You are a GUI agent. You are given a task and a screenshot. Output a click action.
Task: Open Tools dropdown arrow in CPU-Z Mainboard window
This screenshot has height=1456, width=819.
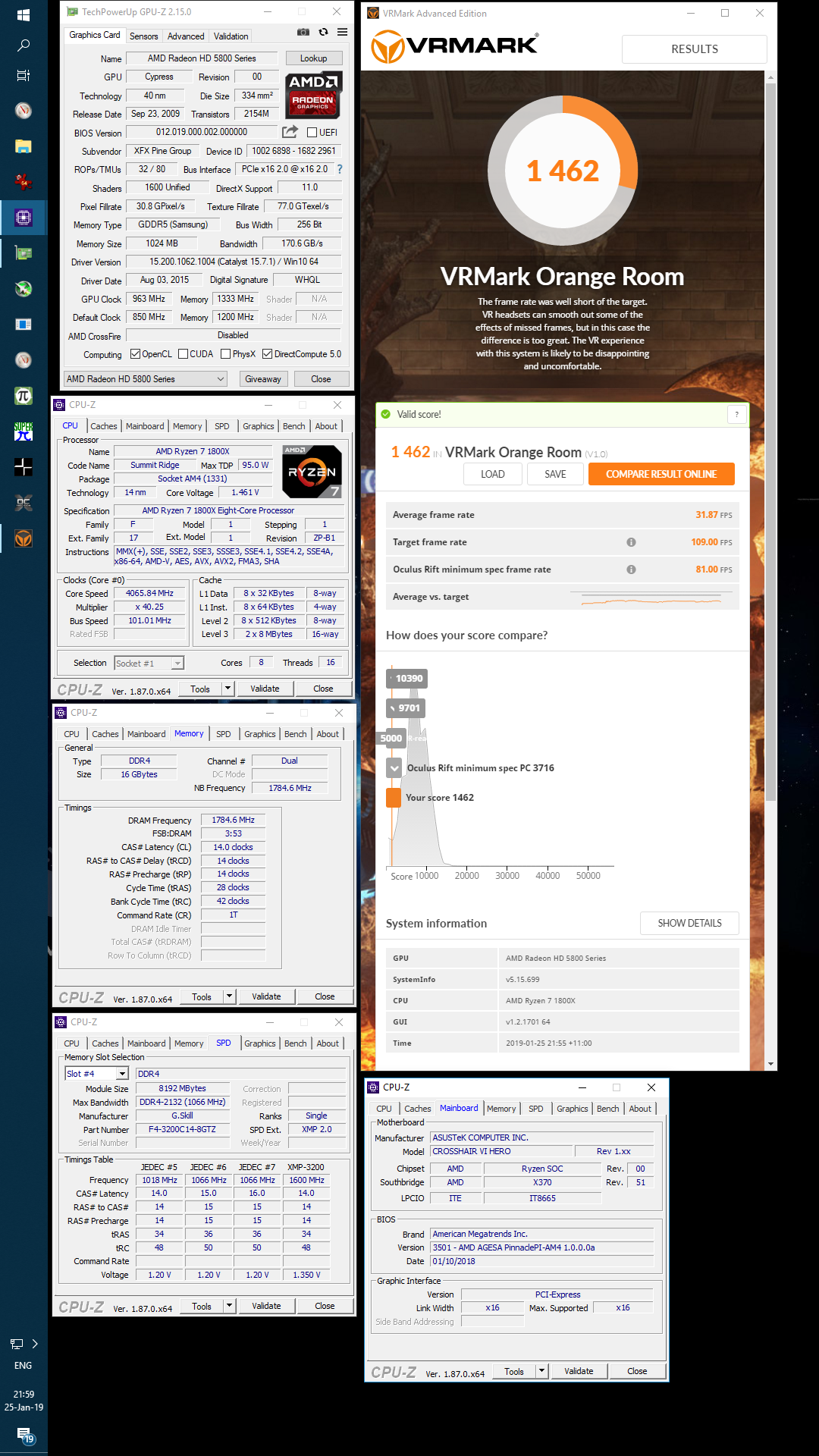click(x=541, y=1371)
